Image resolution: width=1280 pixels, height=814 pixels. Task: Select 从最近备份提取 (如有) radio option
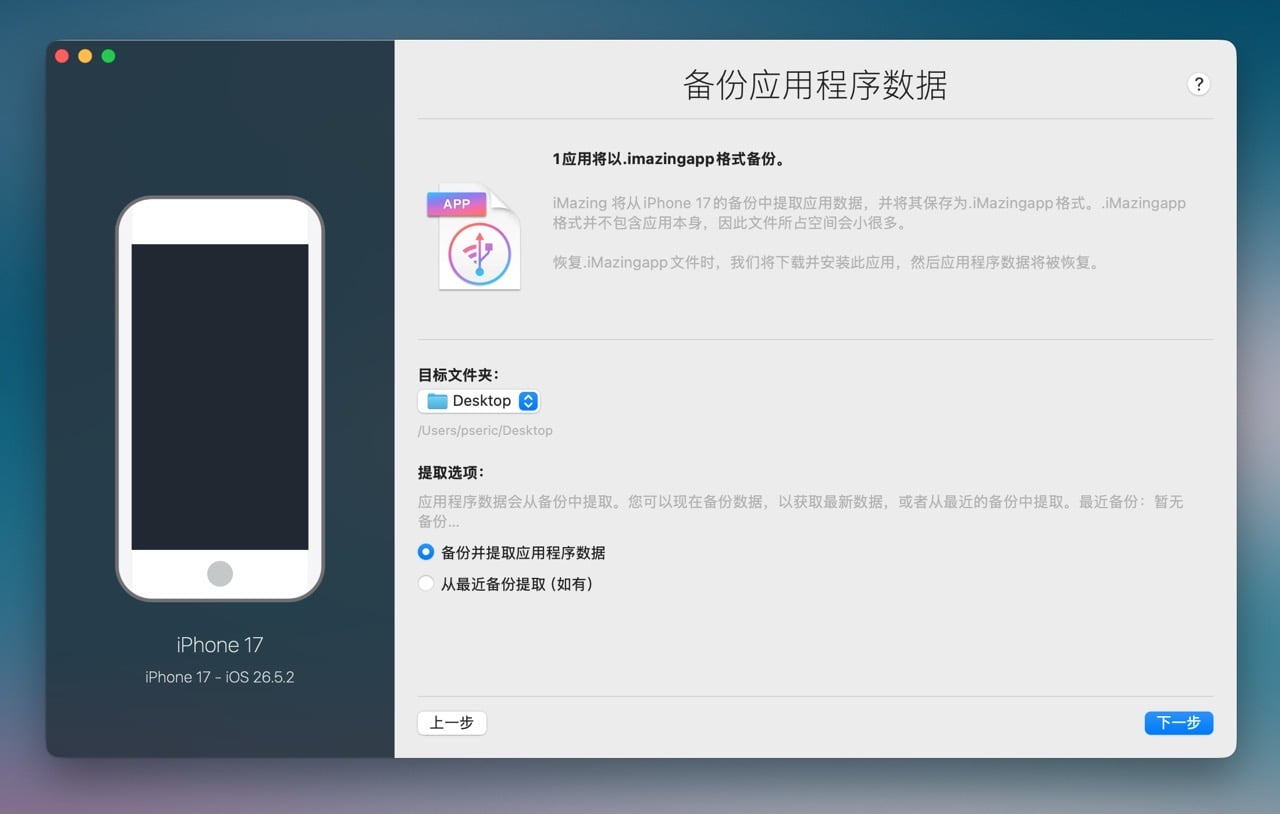pyautogui.click(x=426, y=583)
